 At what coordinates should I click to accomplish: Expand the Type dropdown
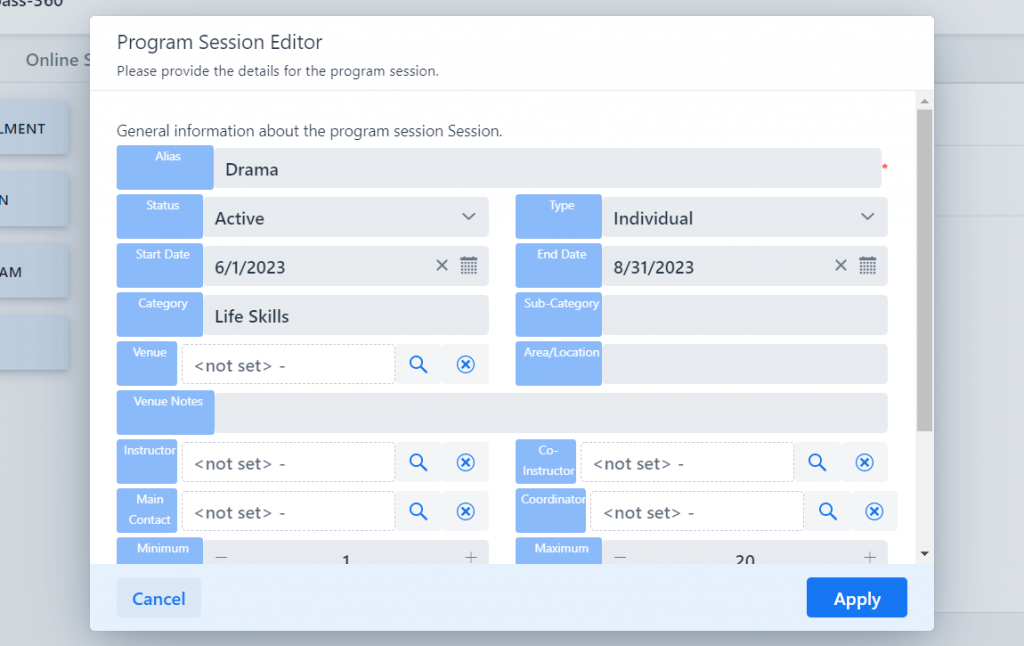(744, 218)
